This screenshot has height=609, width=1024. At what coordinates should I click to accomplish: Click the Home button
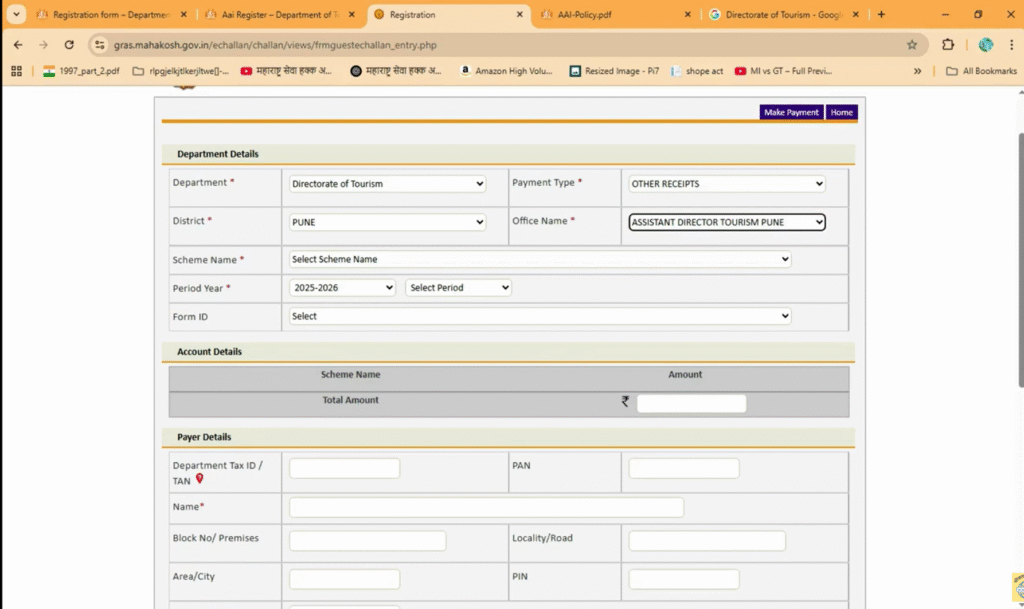coord(842,112)
